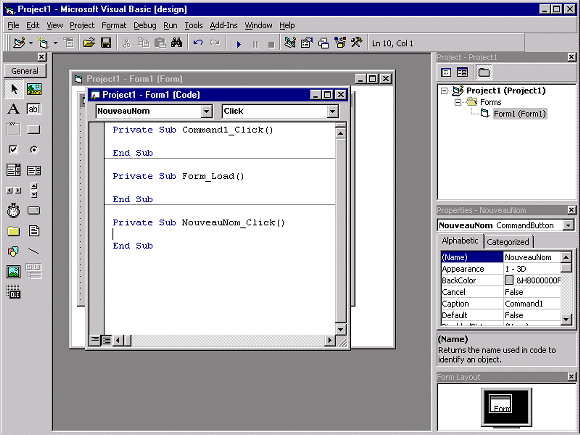Click the Open Project folder icon
Screen dimensions: 580x435
[89, 43]
